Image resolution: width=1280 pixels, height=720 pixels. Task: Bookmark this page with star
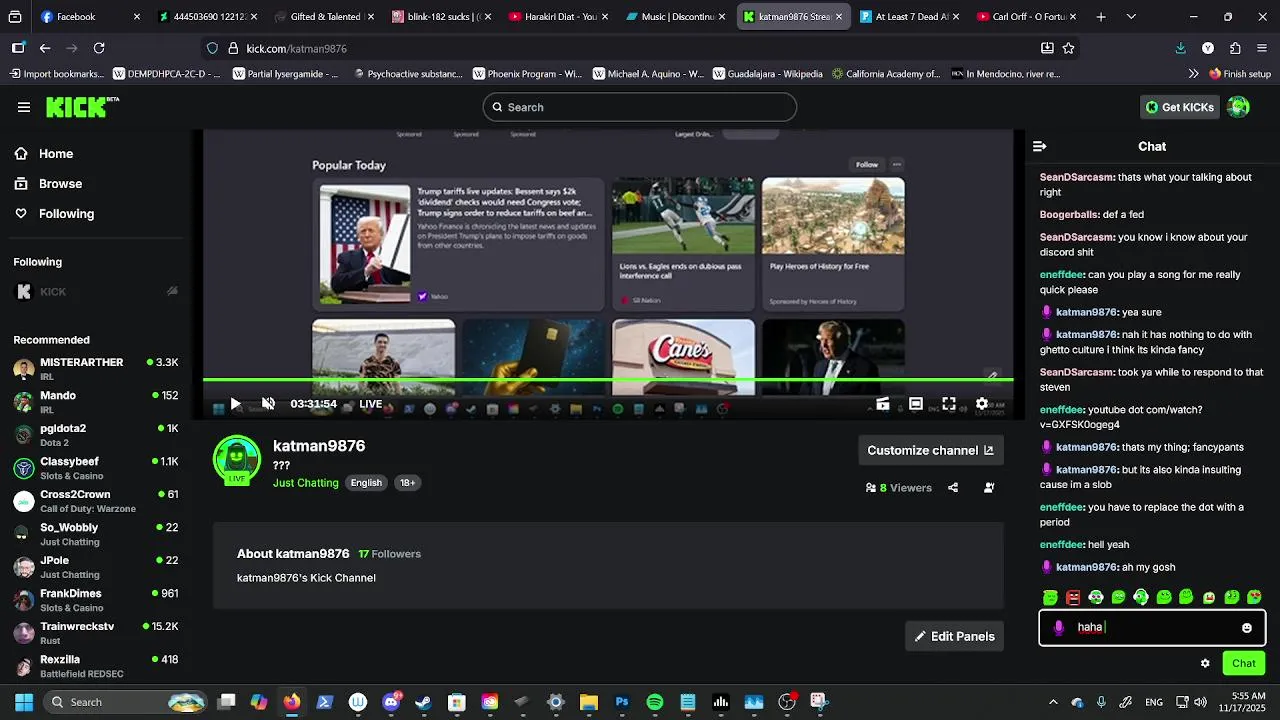pyautogui.click(x=1068, y=48)
